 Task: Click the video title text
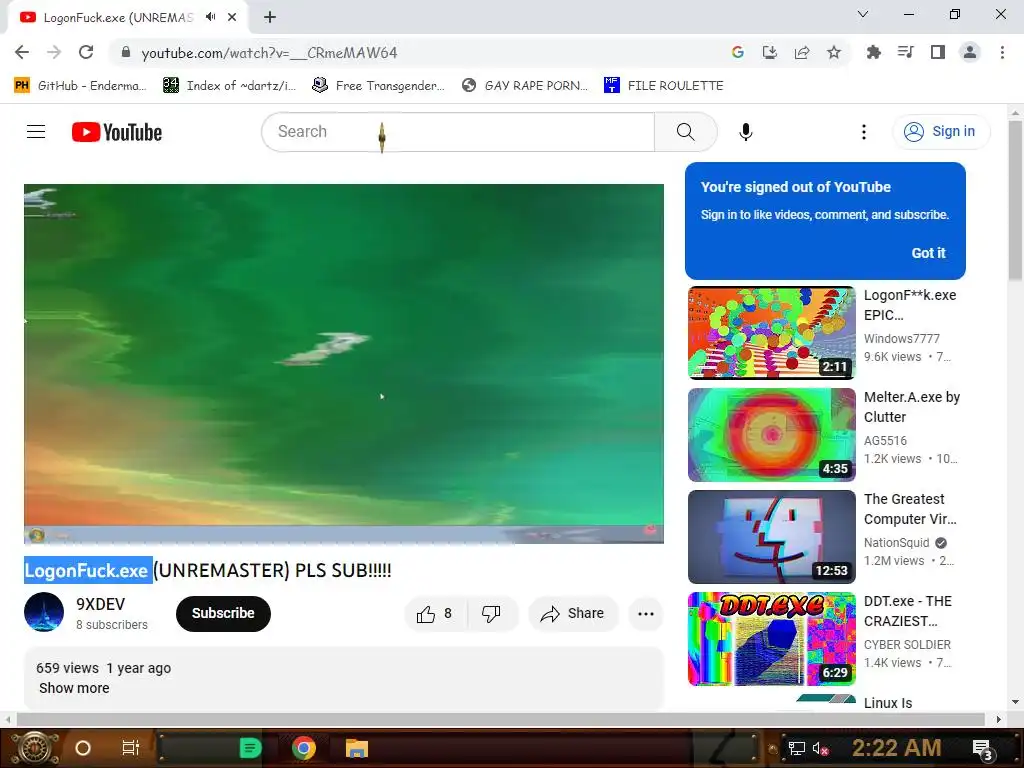(208, 570)
